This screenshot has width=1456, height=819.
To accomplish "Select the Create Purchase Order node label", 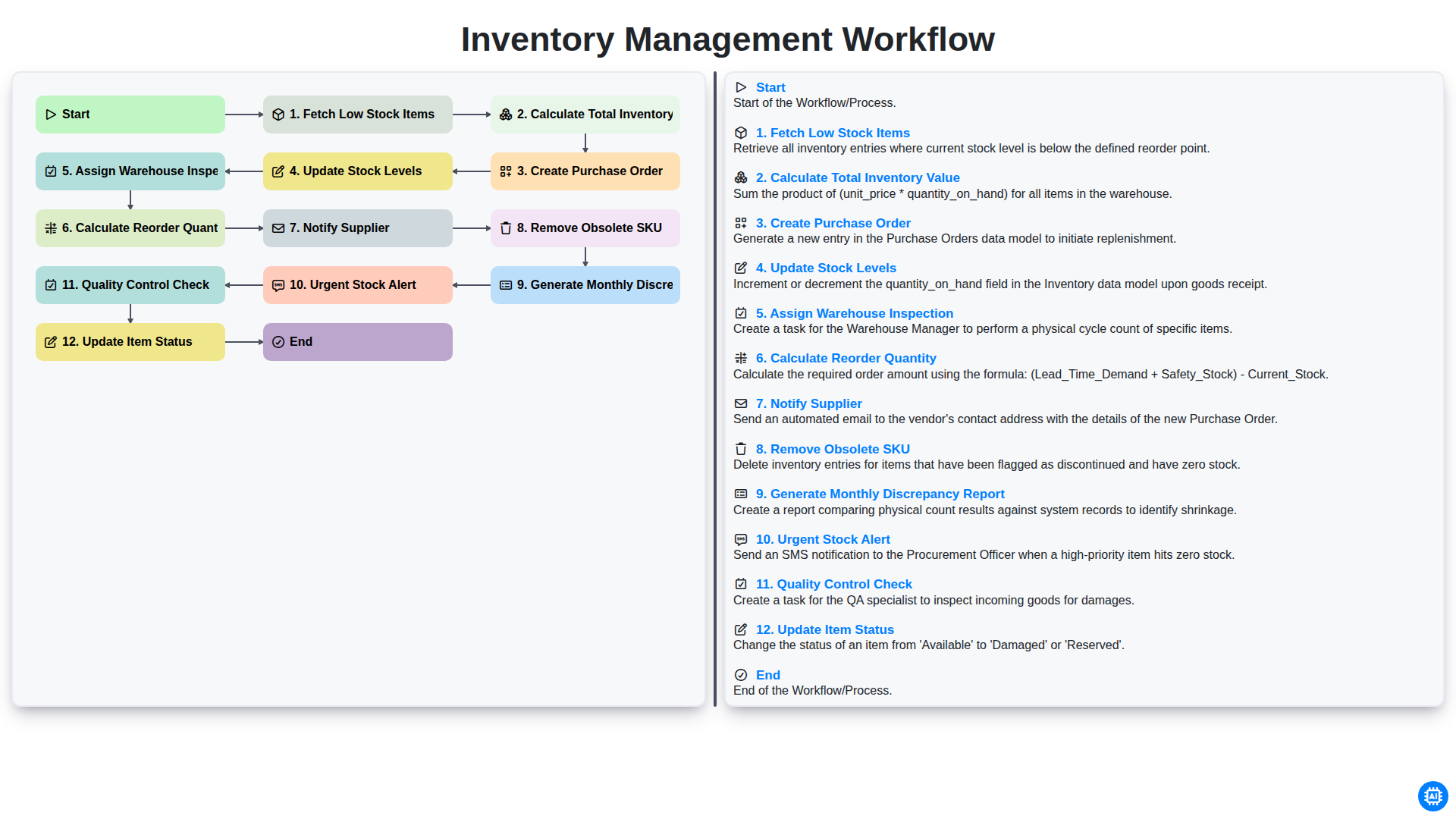I will [x=590, y=171].
